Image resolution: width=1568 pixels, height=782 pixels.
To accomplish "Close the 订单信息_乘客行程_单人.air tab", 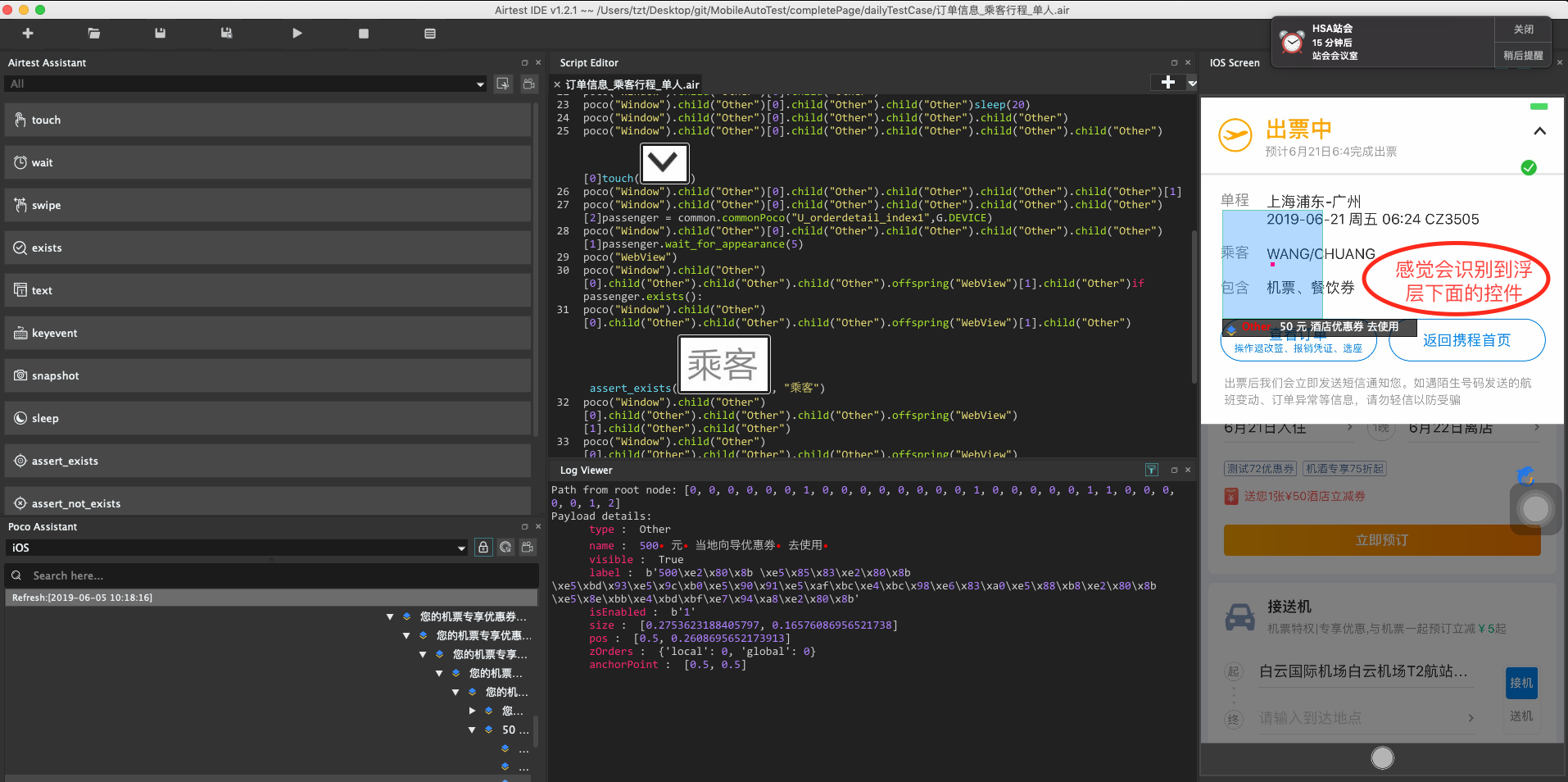I will [x=557, y=84].
